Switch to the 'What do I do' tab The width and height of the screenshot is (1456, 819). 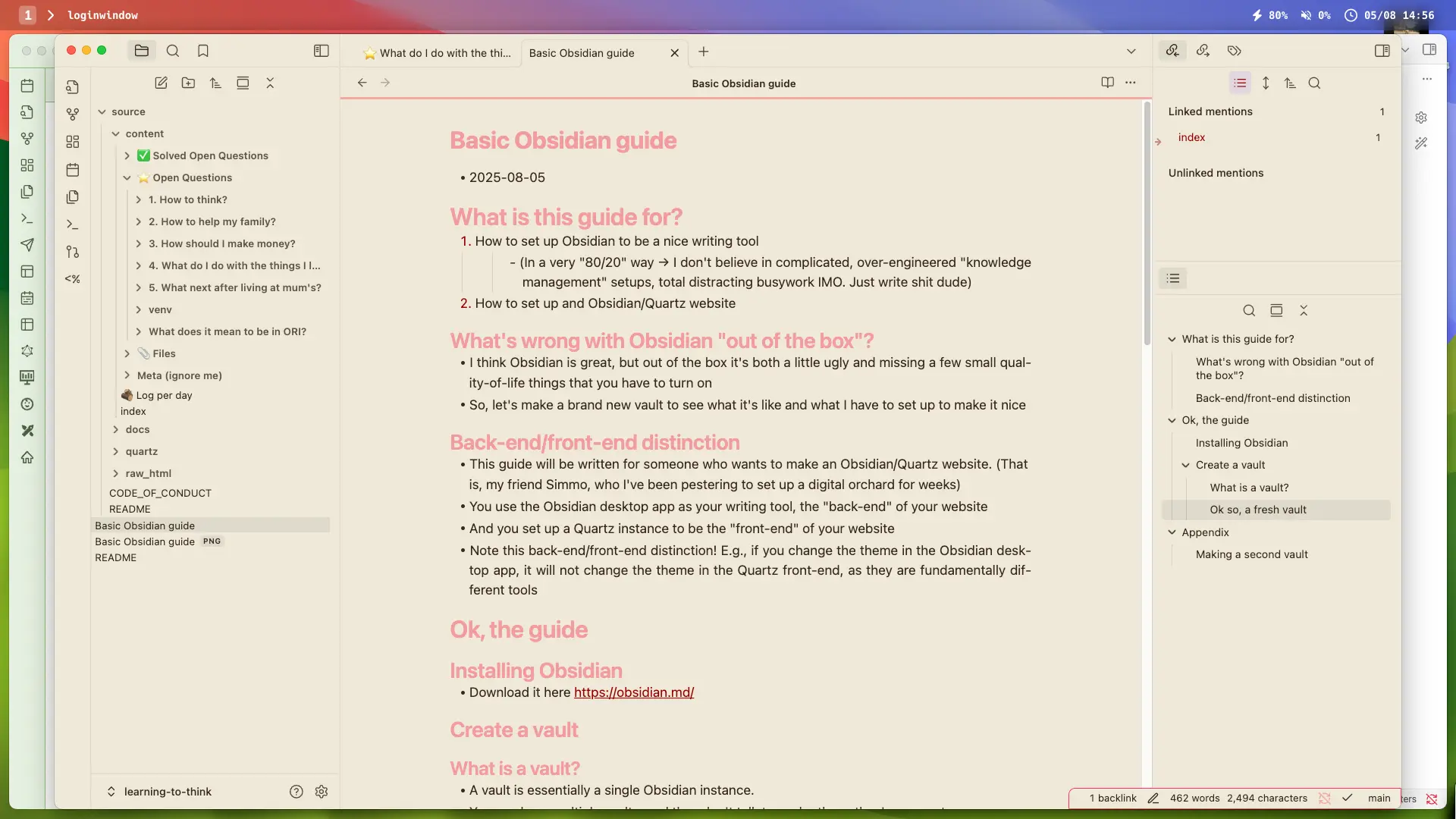(438, 53)
